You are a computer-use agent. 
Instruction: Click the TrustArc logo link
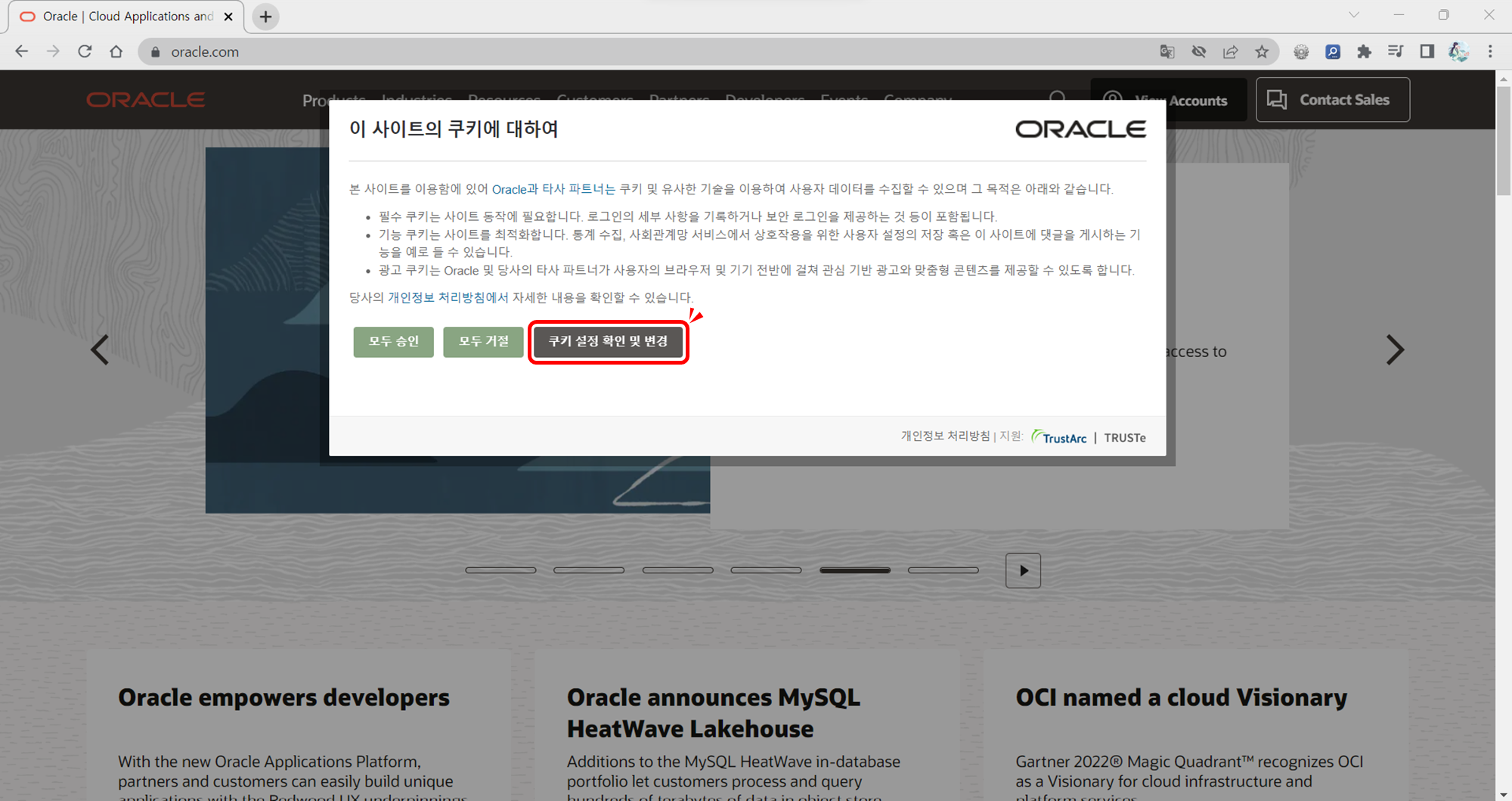pyautogui.click(x=1059, y=437)
